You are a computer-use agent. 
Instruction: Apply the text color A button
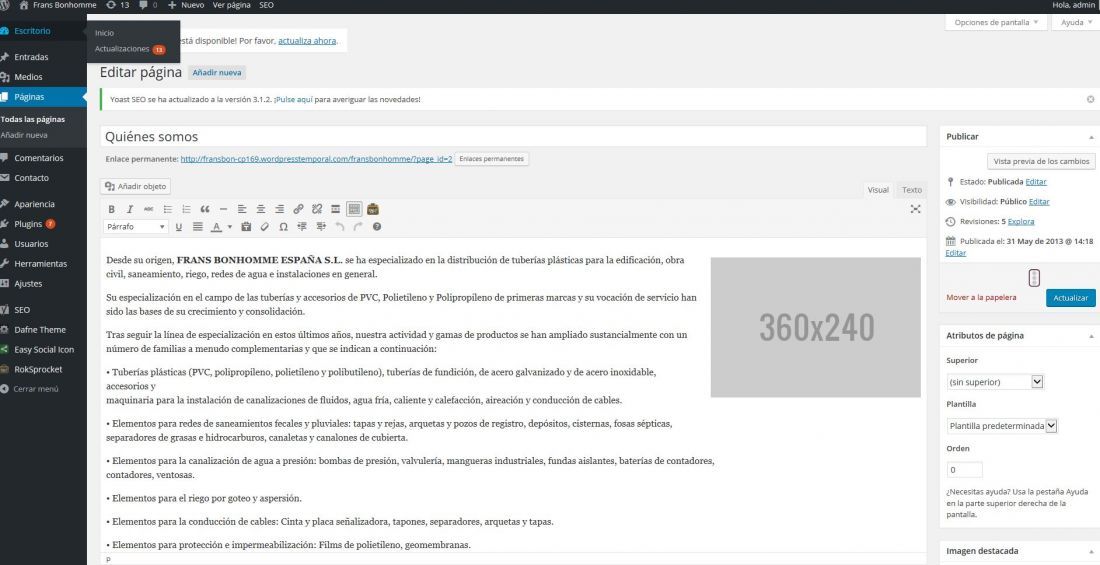[216, 227]
